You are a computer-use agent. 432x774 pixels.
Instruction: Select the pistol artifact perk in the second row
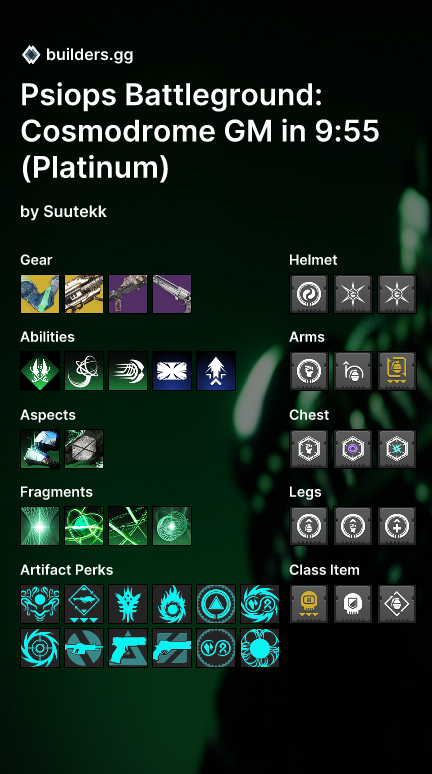(x=128, y=648)
